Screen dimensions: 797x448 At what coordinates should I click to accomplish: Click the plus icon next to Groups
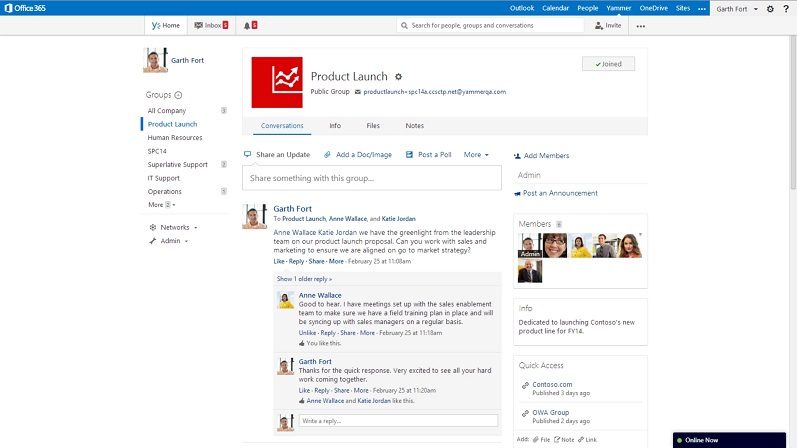tap(178, 95)
